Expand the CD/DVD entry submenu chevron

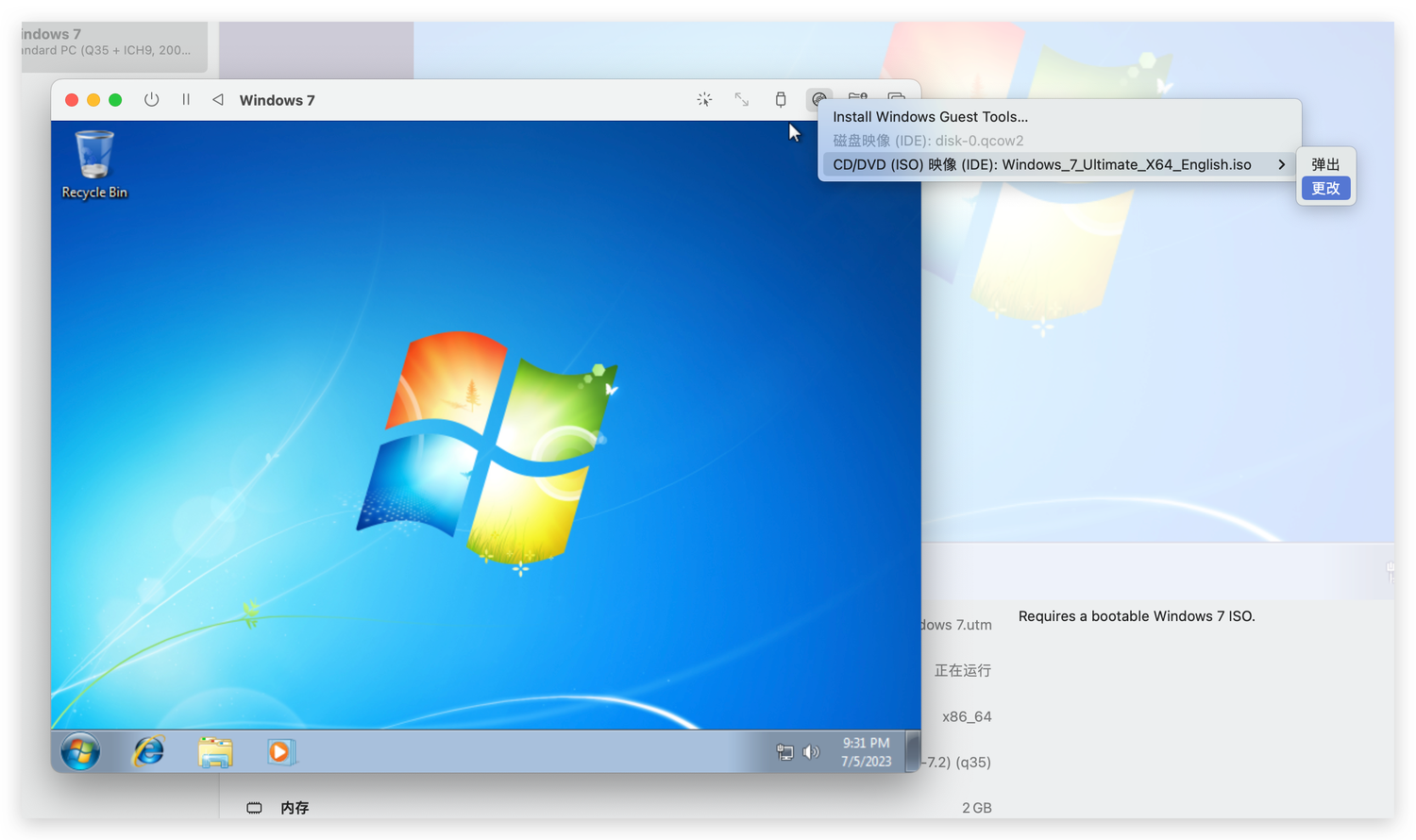tap(1281, 164)
